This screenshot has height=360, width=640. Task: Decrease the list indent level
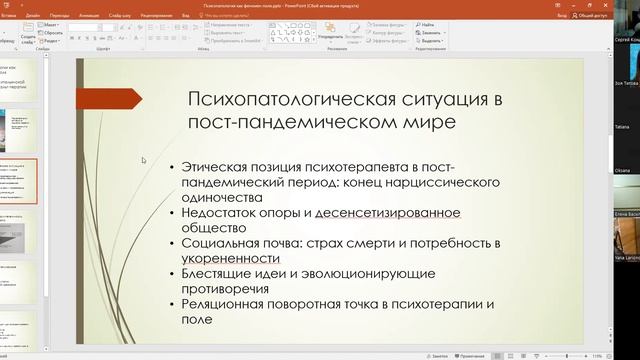[177, 27]
